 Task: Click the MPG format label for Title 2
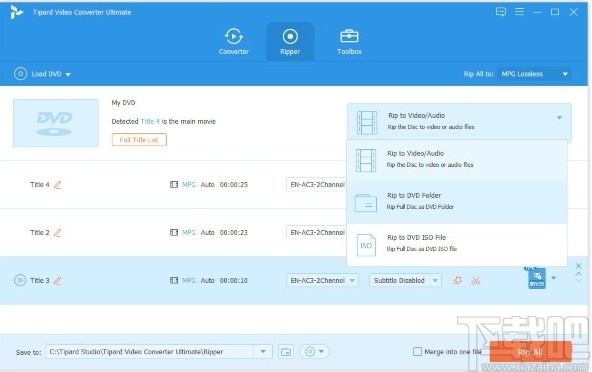[189, 232]
